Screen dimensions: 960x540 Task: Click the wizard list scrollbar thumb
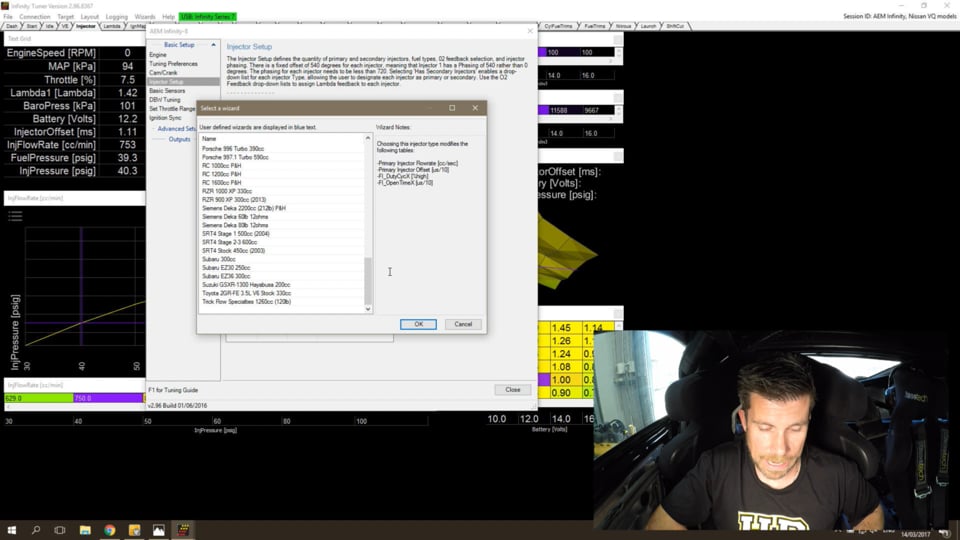pos(368,280)
